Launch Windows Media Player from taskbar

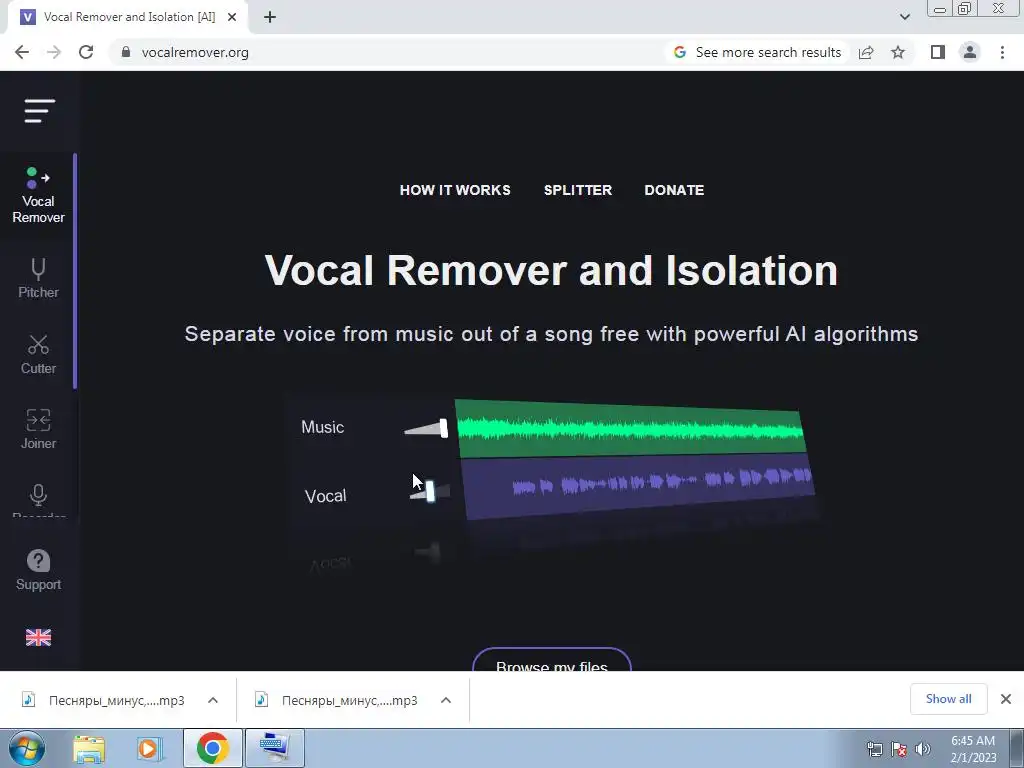pos(149,748)
